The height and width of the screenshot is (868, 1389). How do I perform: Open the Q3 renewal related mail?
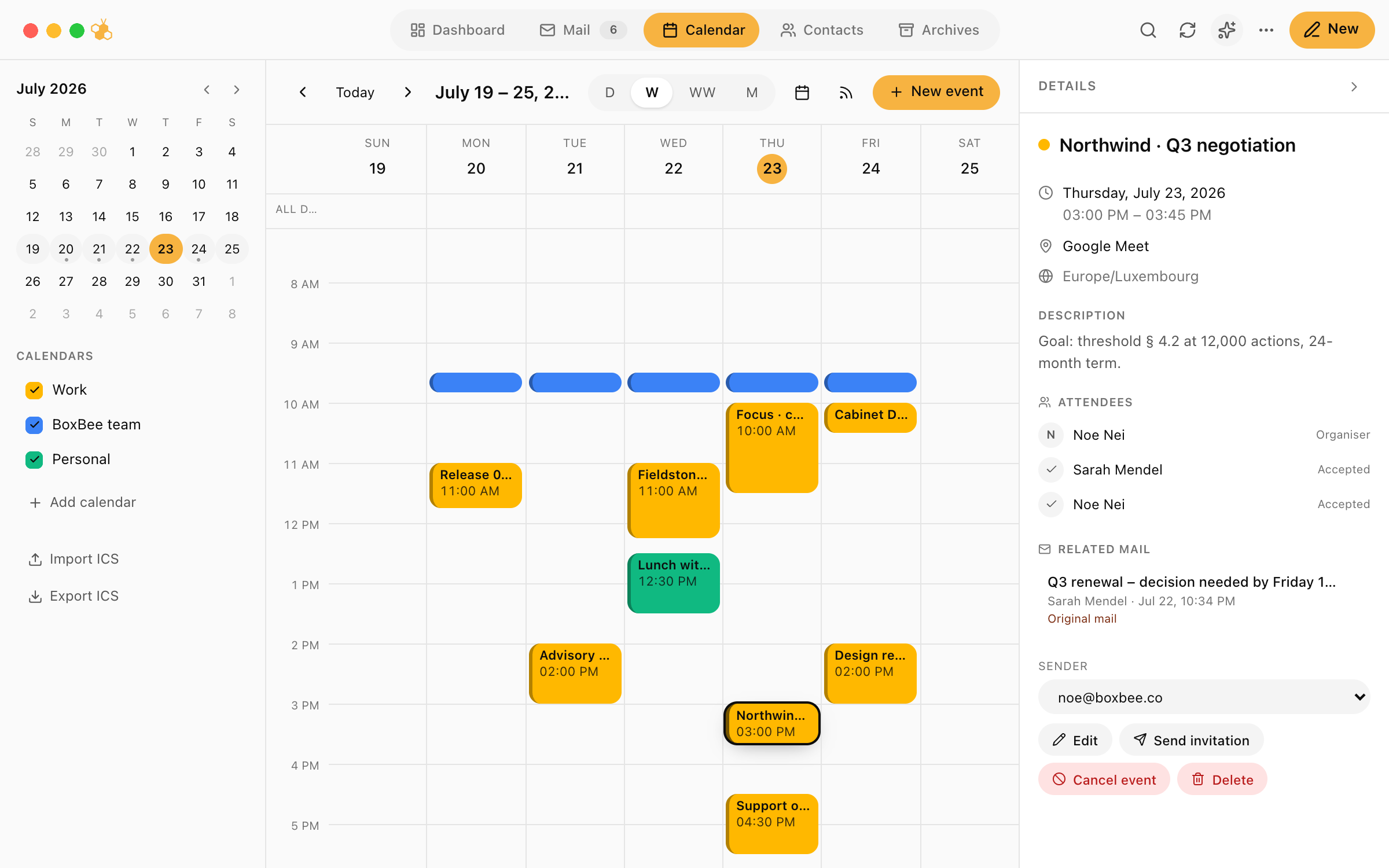[x=1204, y=599]
